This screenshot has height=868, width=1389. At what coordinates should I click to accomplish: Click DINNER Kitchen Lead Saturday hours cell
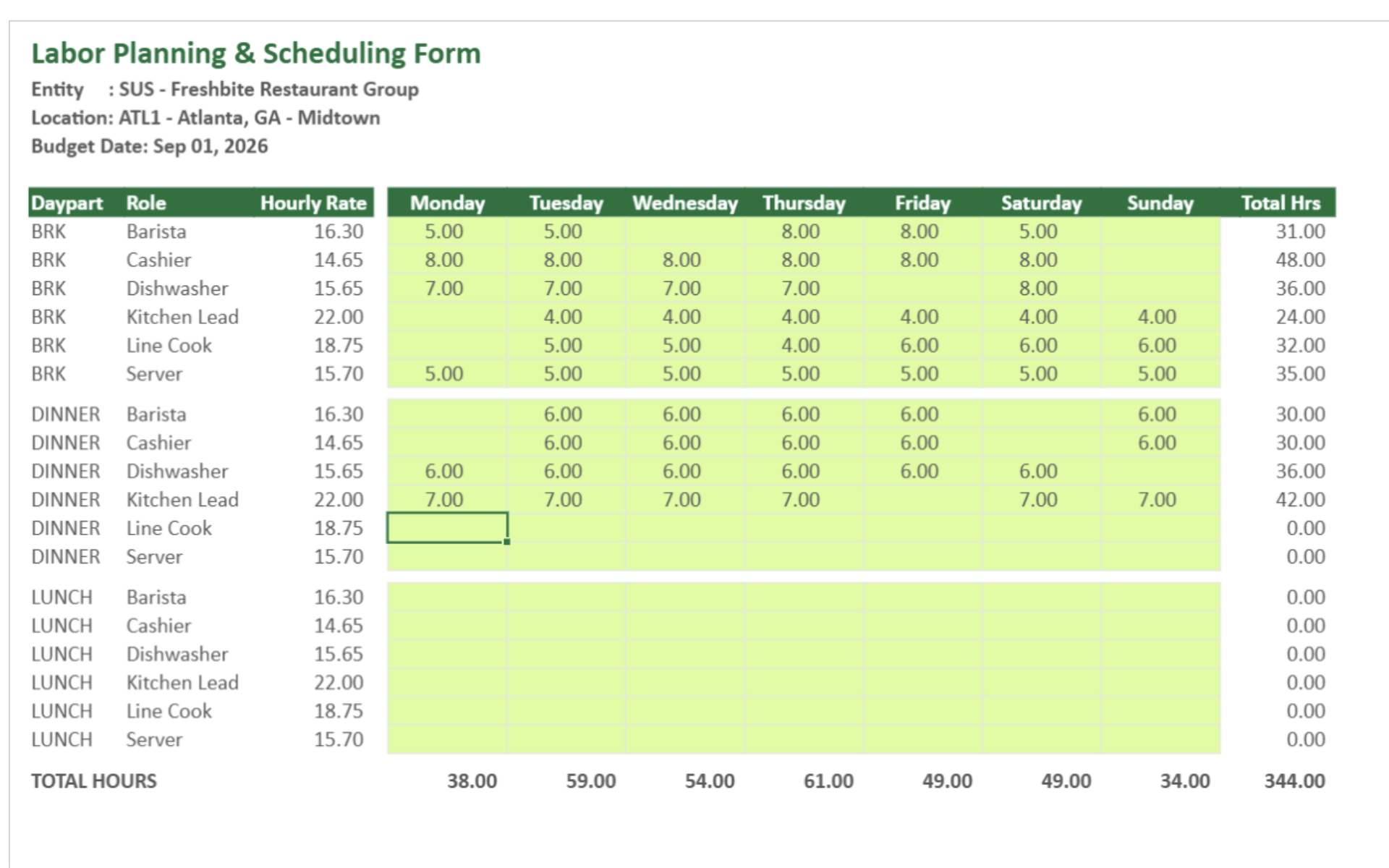tap(1038, 500)
